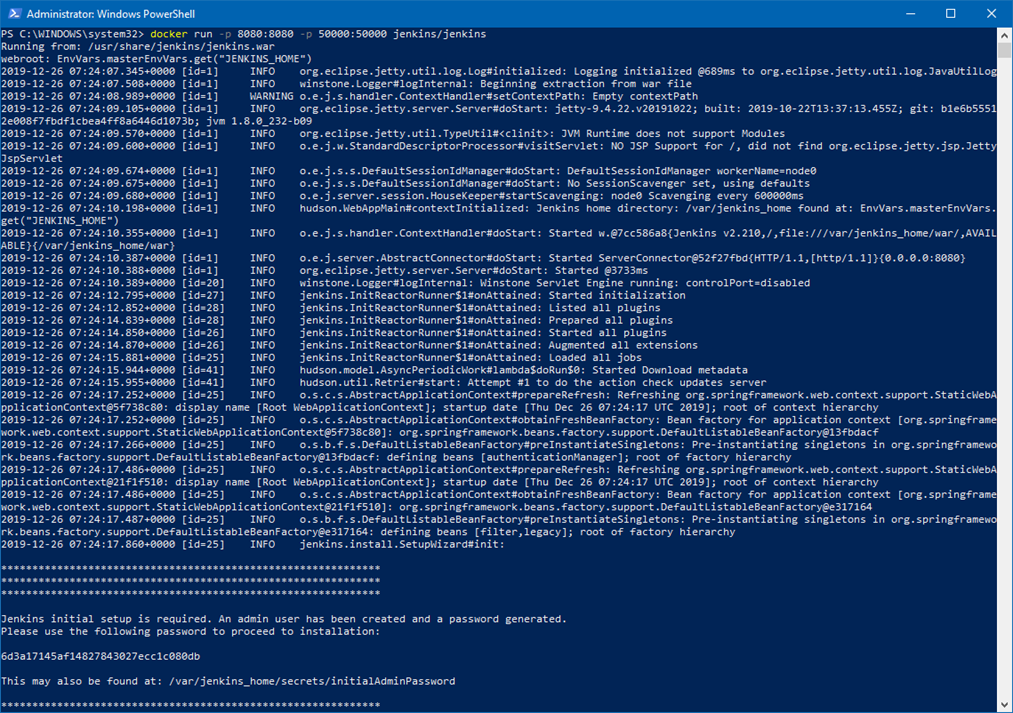Click 'No SessionScavenger set, using defaults' text
This screenshot has height=713, width=1013.
click(x=688, y=183)
